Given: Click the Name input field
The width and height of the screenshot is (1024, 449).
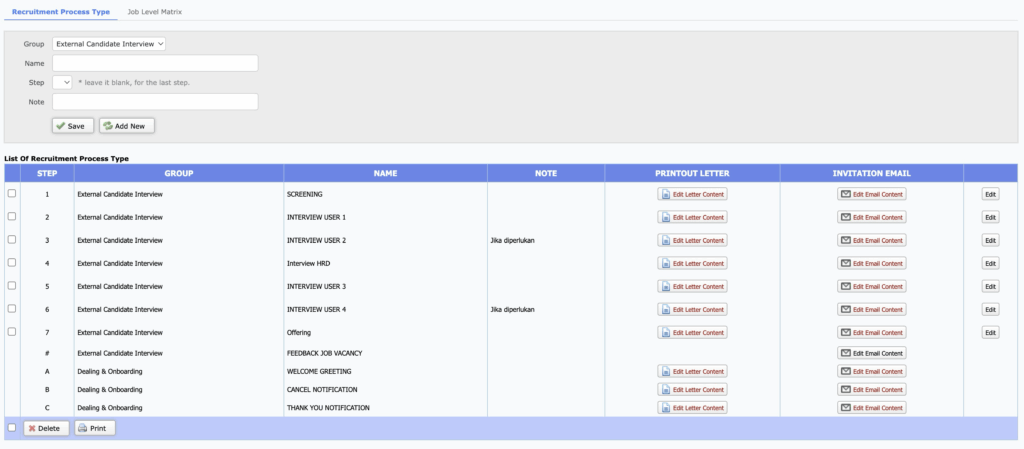Looking at the screenshot, I should 155,63.
